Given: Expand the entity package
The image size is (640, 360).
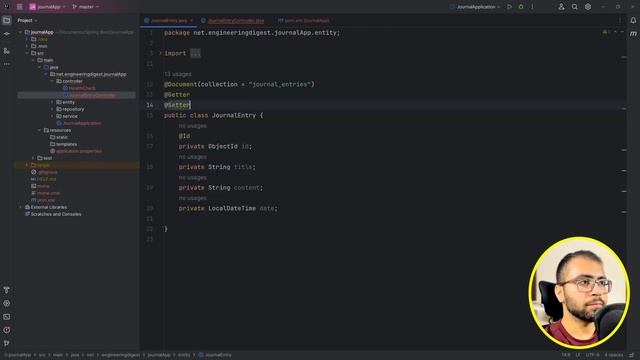Looking at the screenshot, I should pyautogui.click(x=52, y=102).
